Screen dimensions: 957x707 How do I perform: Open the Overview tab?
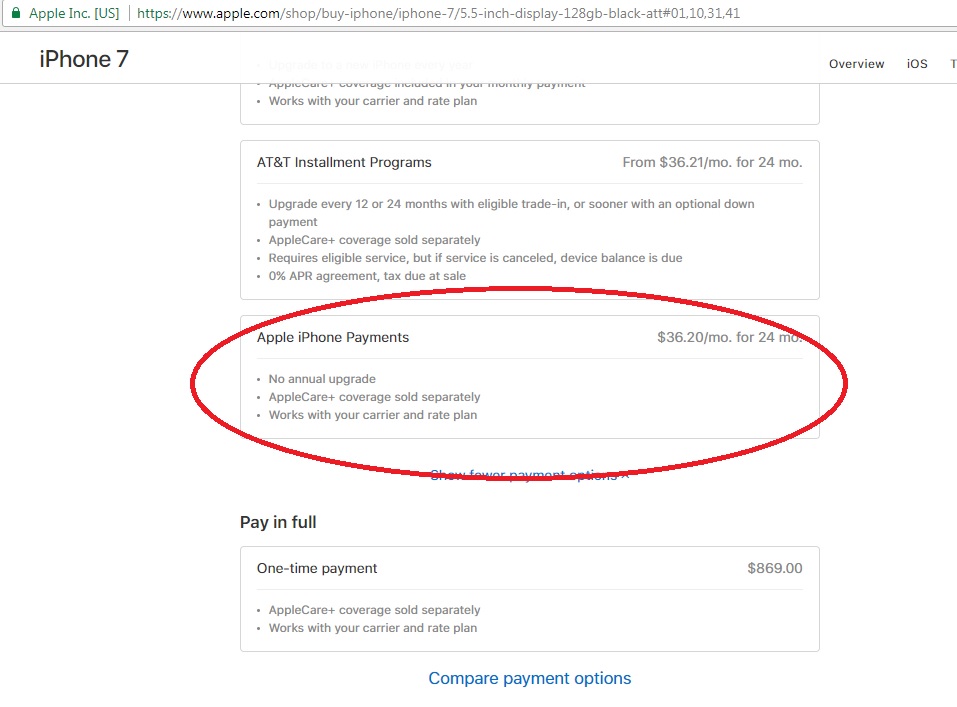(856, 63)
